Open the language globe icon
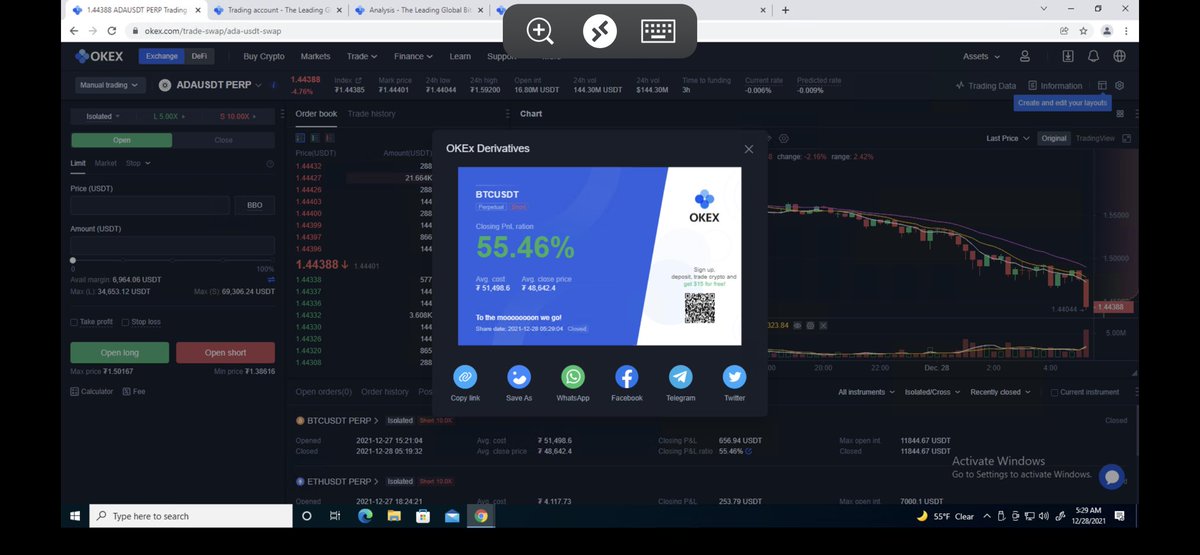Viewport: 1200px width, 555px height. 1119,56
